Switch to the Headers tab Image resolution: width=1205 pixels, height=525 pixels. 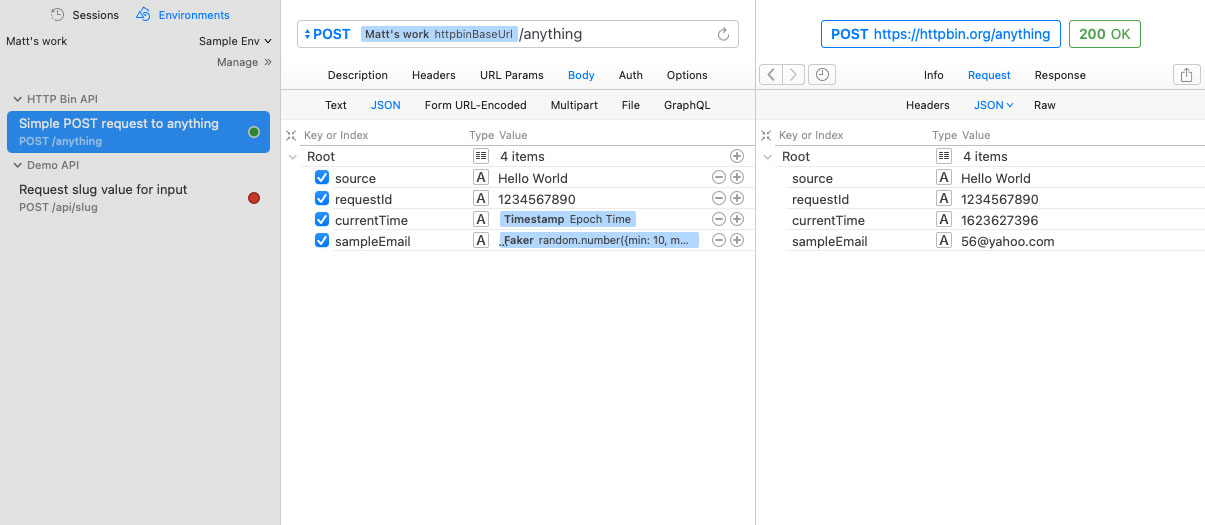pyautogui.click(x=433, y=75)
